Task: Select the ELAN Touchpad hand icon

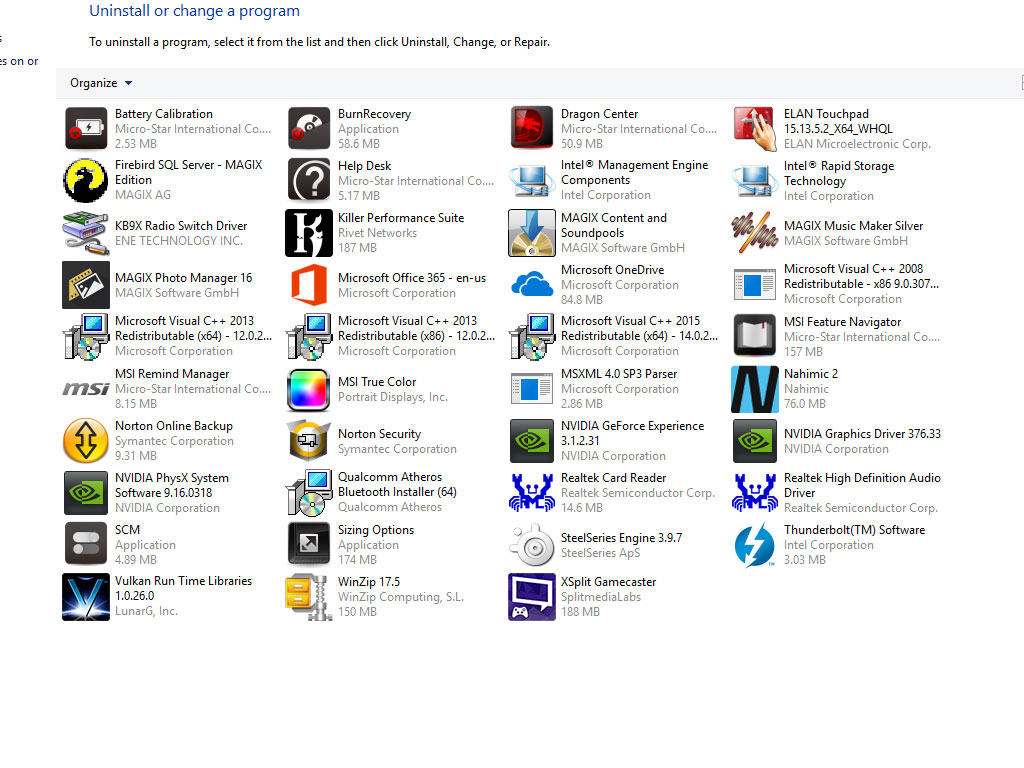Action: (755, 128)
